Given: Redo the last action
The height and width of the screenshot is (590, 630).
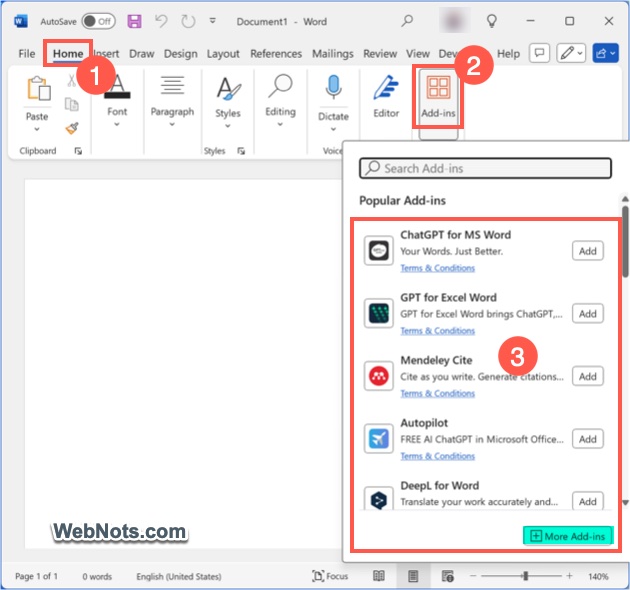Looking at the screenshot, I should 188,21.
